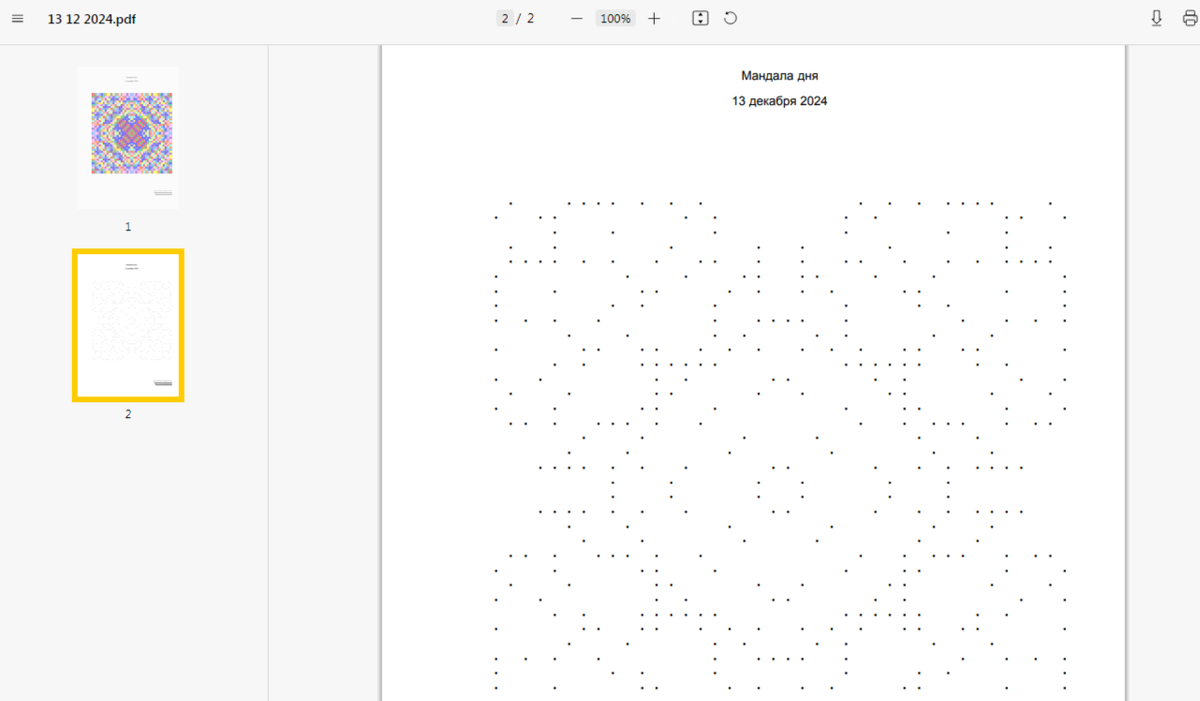Rotate the document counterclockwise
This screenshot has width=1200, height=701.
click(731, 18)
